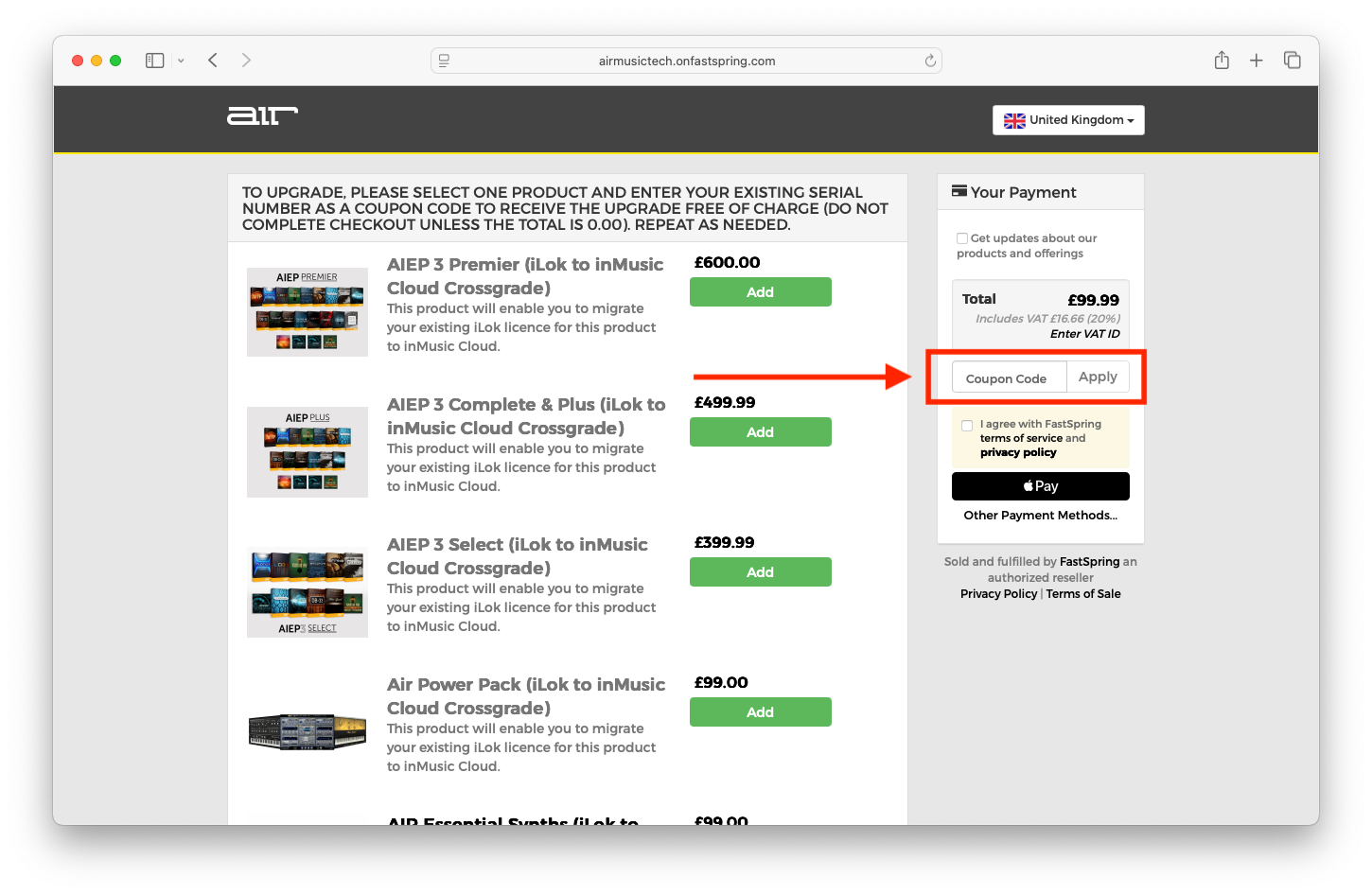Click the Your Payment card icon
Screen dimensions: 1372x895
click(x=959, y=191)
